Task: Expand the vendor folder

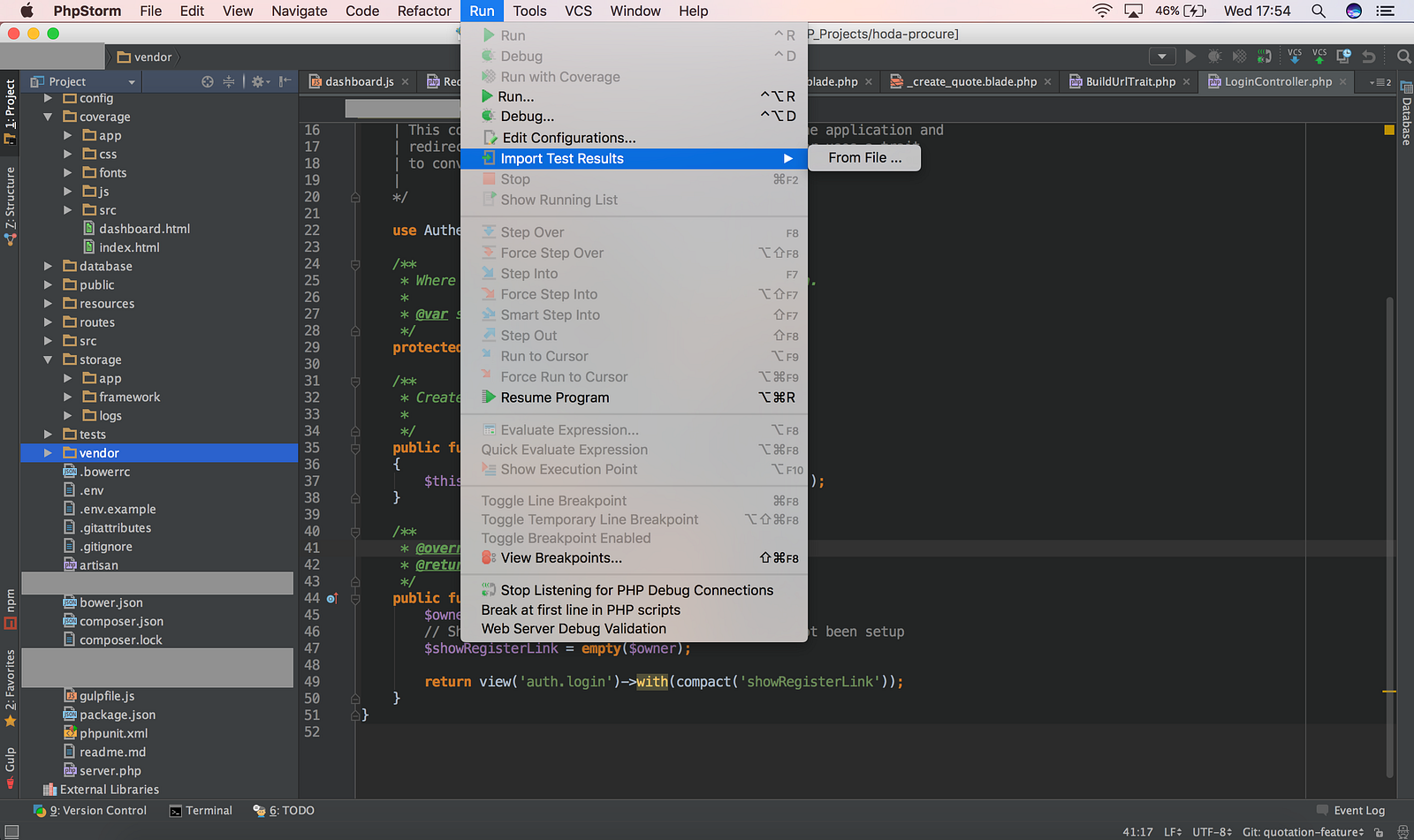Action: tap(49, 453)
